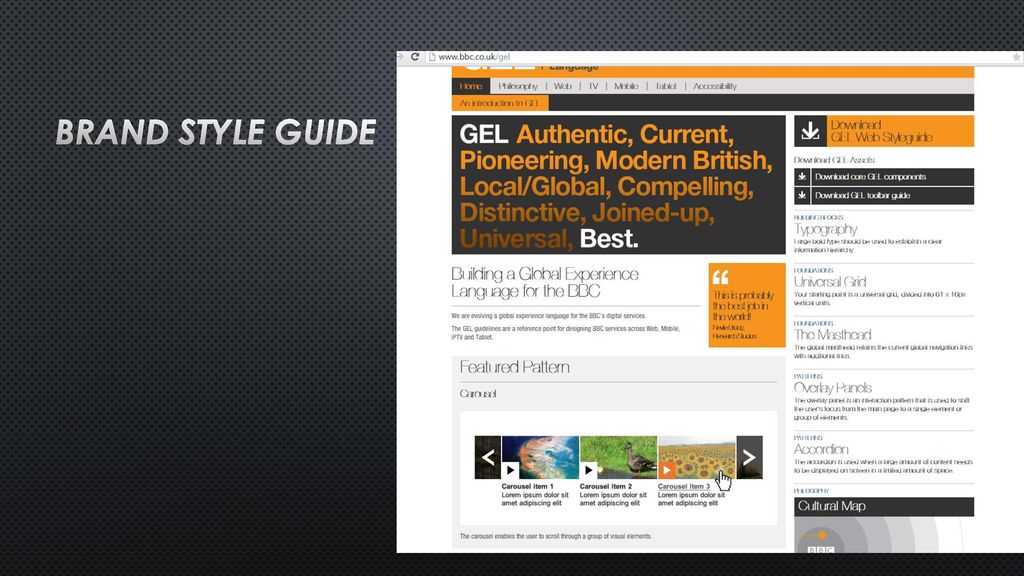This screenshot has height=576, width=1024.
Task: Select the TV nav item
Action: (x=593, y=86)
